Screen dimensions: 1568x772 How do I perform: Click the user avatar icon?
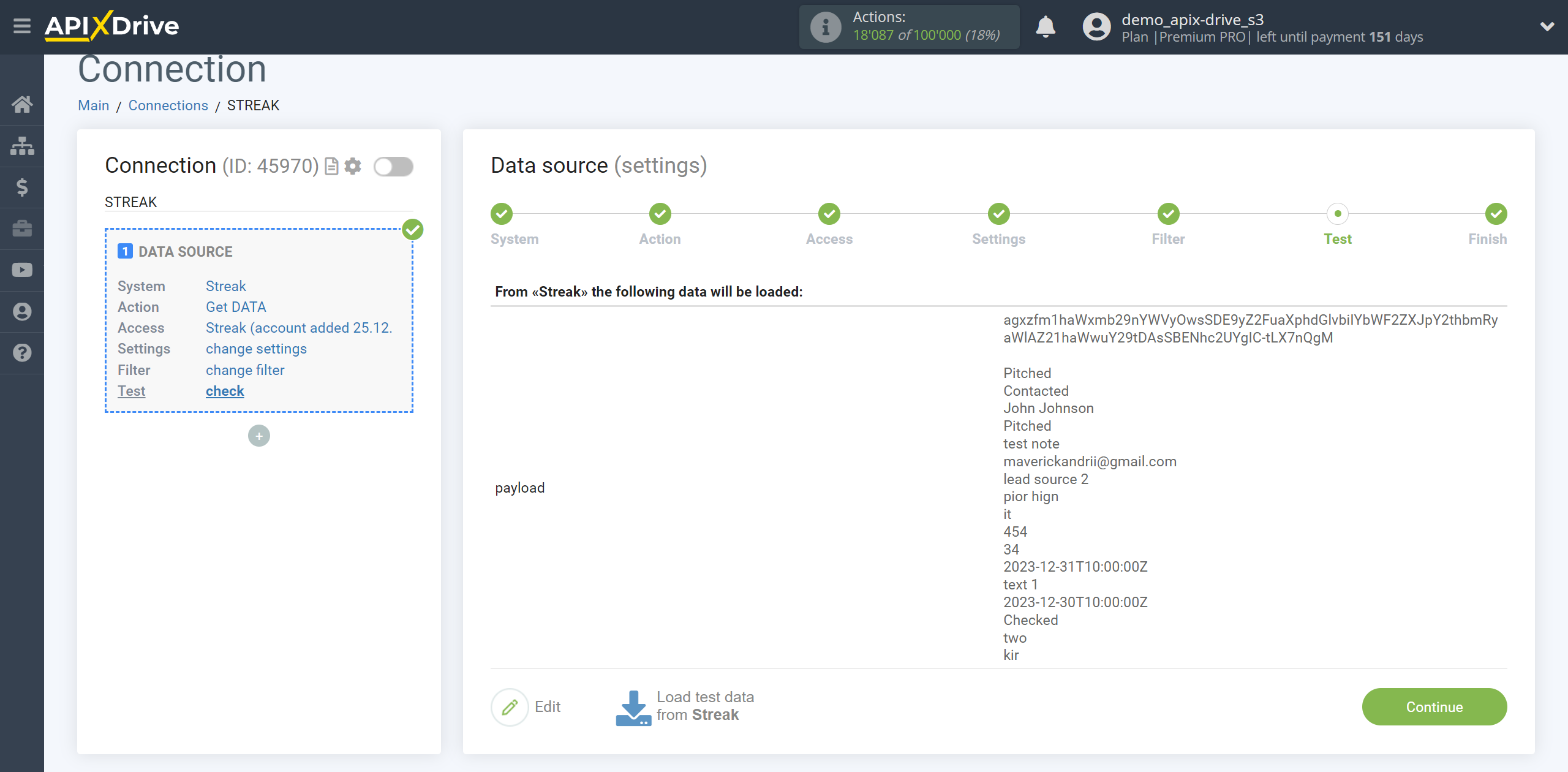[x=1096, y=27]
